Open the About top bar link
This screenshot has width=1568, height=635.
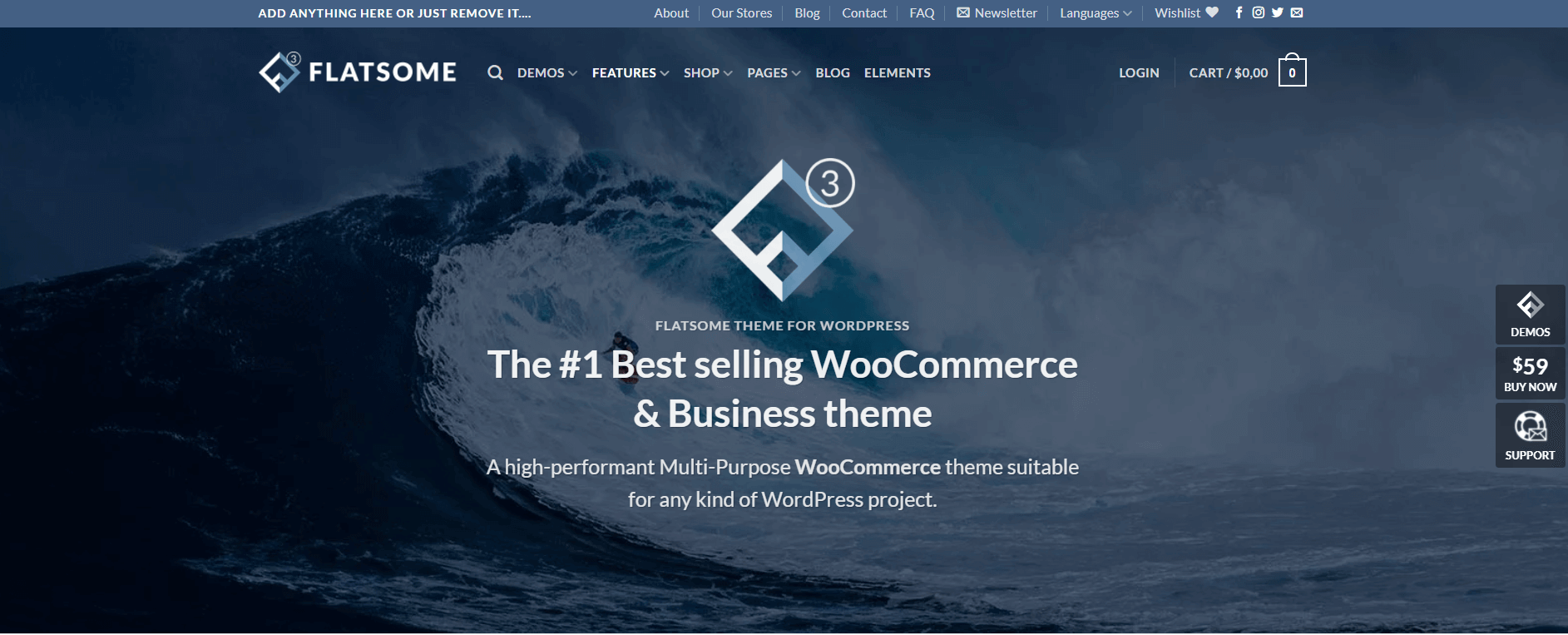click(671, 12)
